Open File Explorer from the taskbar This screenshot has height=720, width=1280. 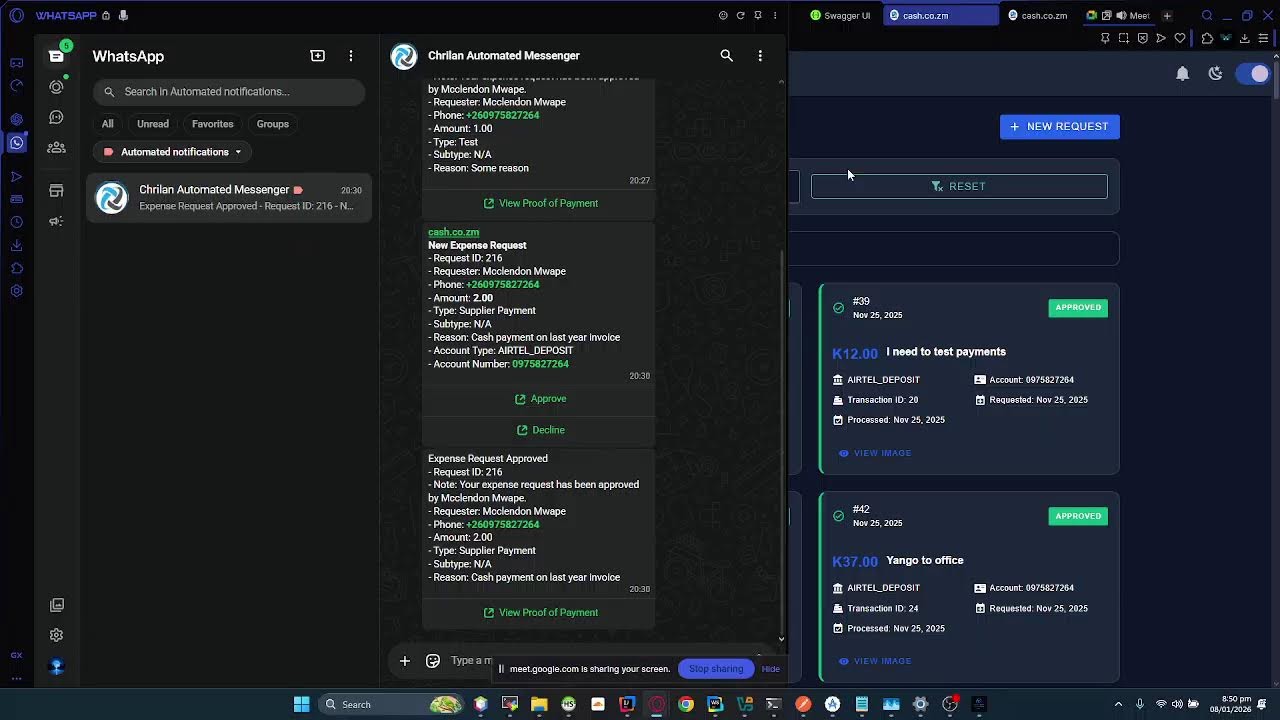(x=539, y=704)
